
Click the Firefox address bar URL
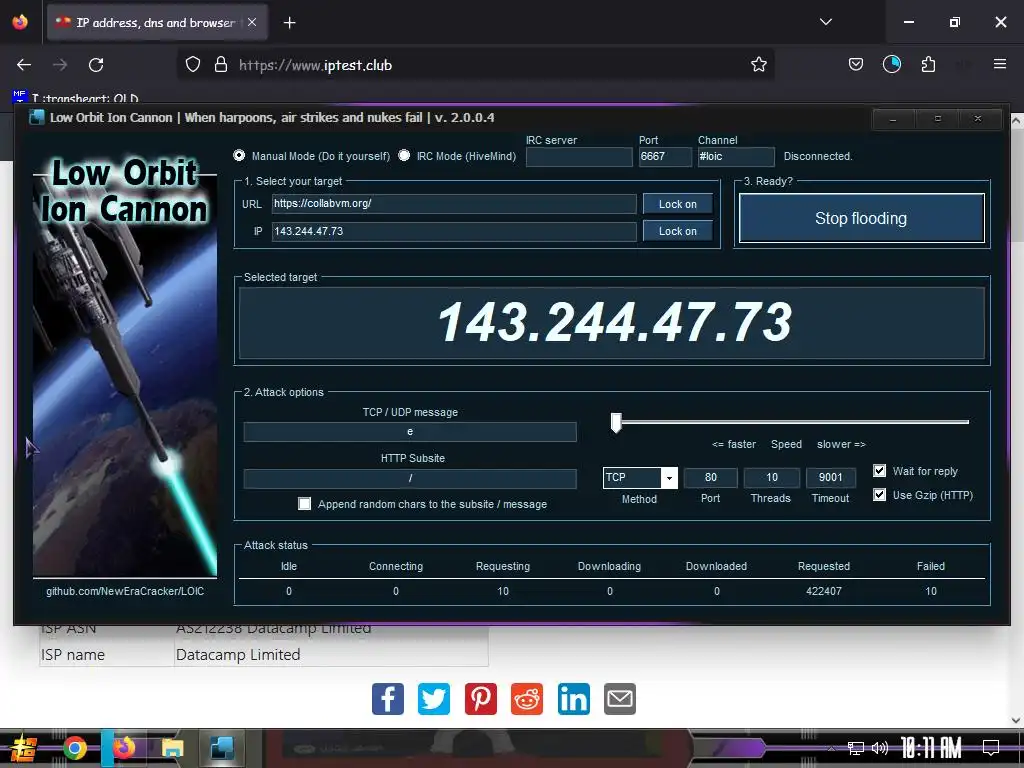coord(315,65)
